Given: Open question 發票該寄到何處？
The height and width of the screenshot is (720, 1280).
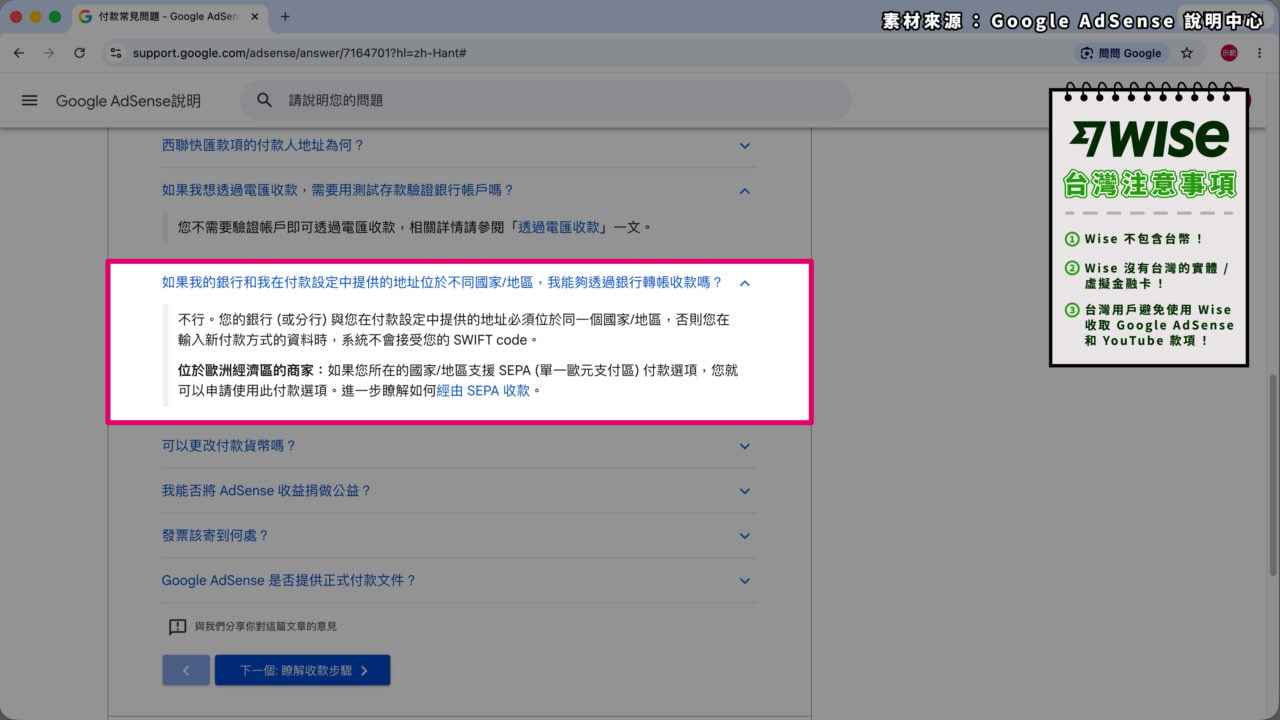Looking at the screenshot, I should pos(215,536).
